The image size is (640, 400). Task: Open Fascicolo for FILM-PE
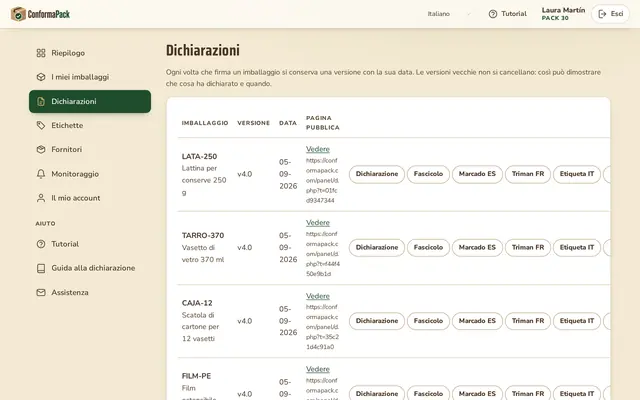click(x=428, y=393)
